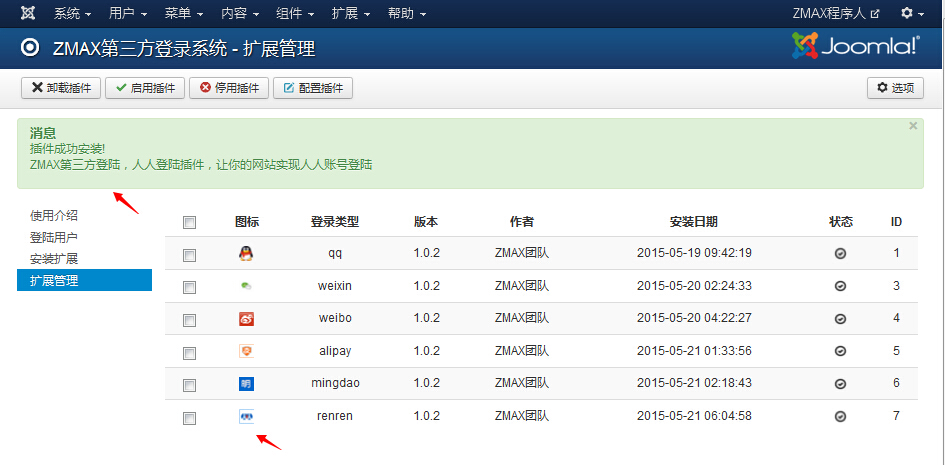Click the 'weixin' login type cell
945x465 pixels.
[x=335, y=286]
